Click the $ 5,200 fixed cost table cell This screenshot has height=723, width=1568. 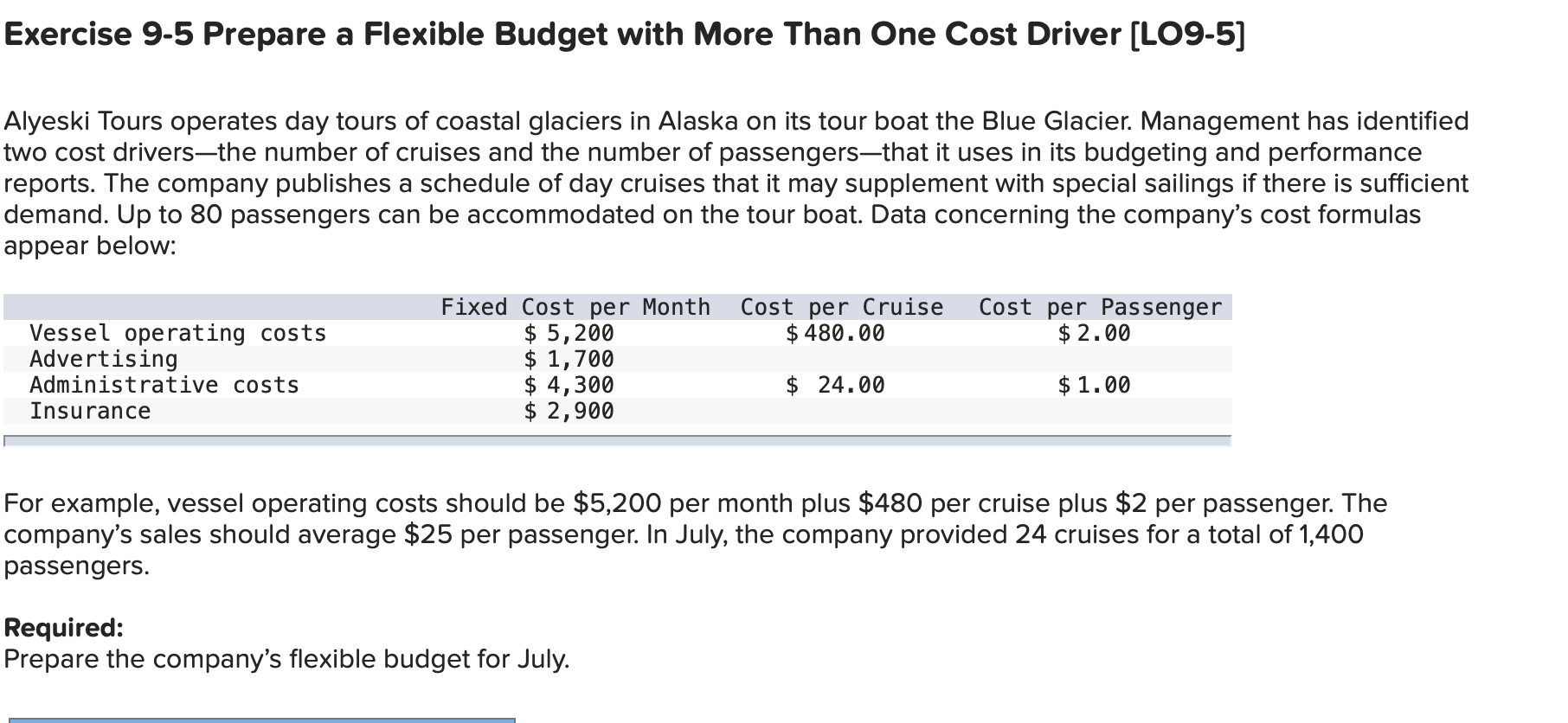coord(569,333)
